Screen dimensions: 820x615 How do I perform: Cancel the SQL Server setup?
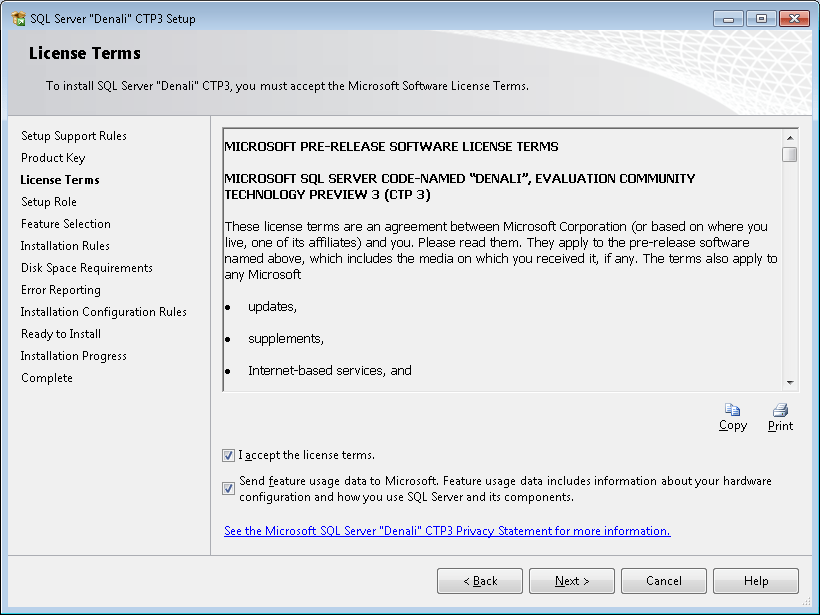pos(664,581)
